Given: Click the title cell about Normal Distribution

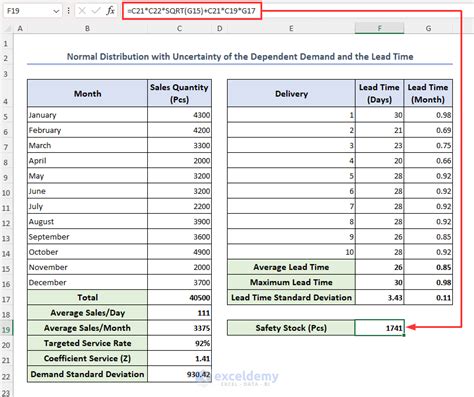Looking at the screenshot, I should click(240, 57).
